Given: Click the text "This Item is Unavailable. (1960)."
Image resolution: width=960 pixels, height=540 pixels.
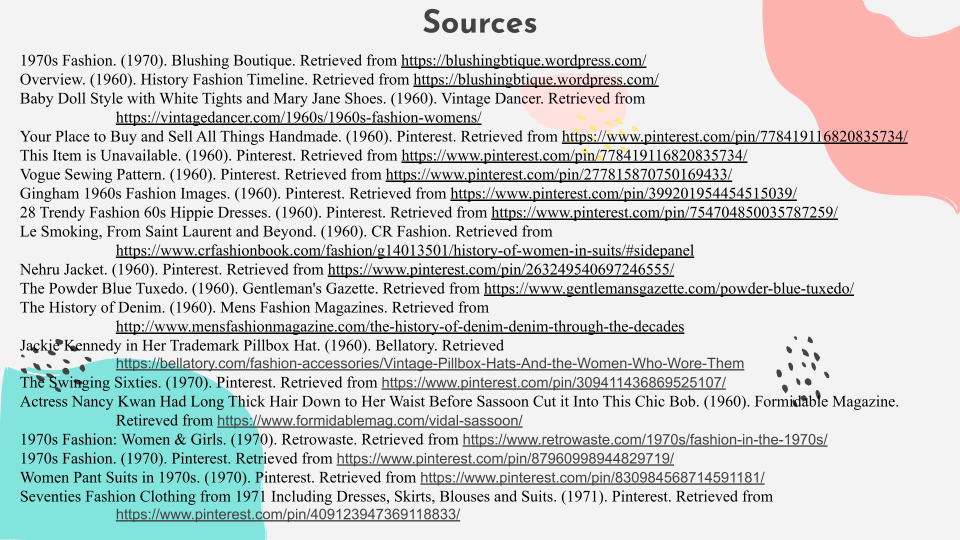Looking at the screenshot, I should (126, 156).
